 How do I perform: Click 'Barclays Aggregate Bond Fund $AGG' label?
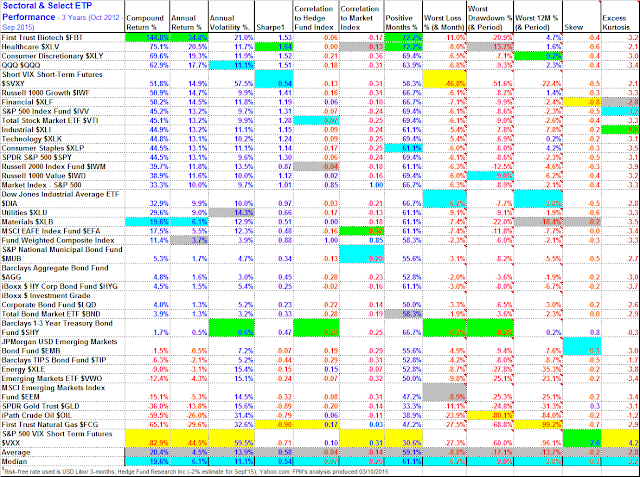(x=55, y=273)
